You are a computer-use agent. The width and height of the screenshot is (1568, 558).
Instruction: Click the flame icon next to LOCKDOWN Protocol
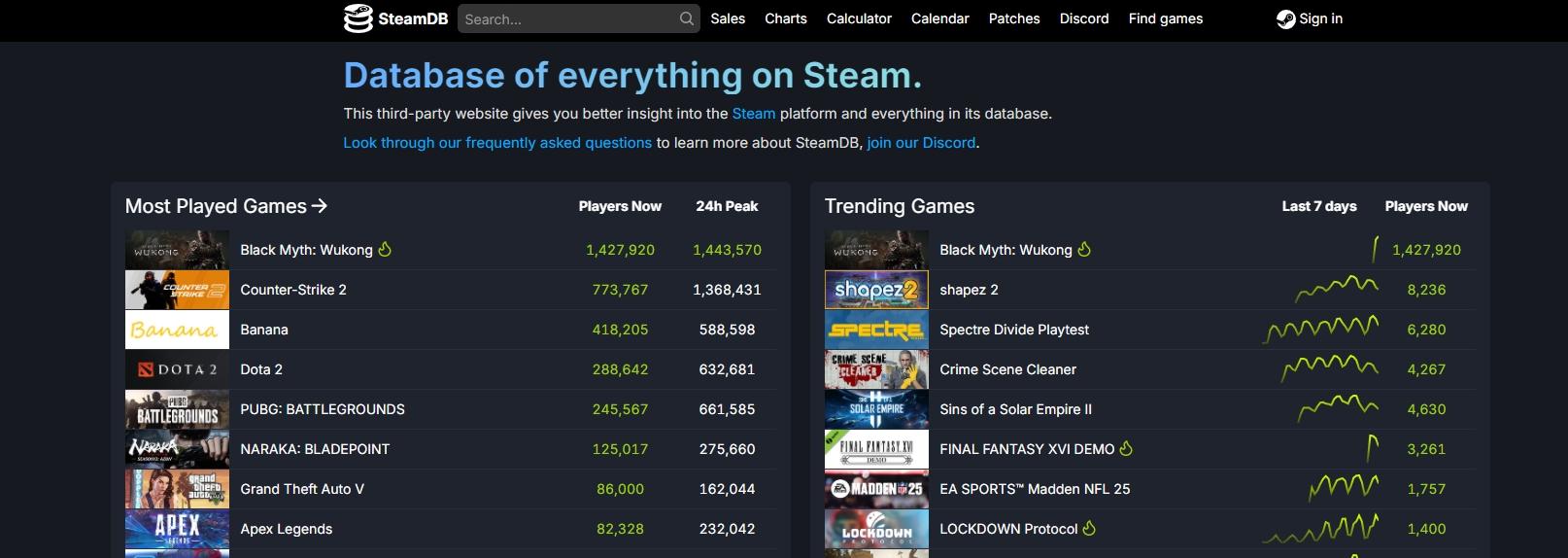1089,528
